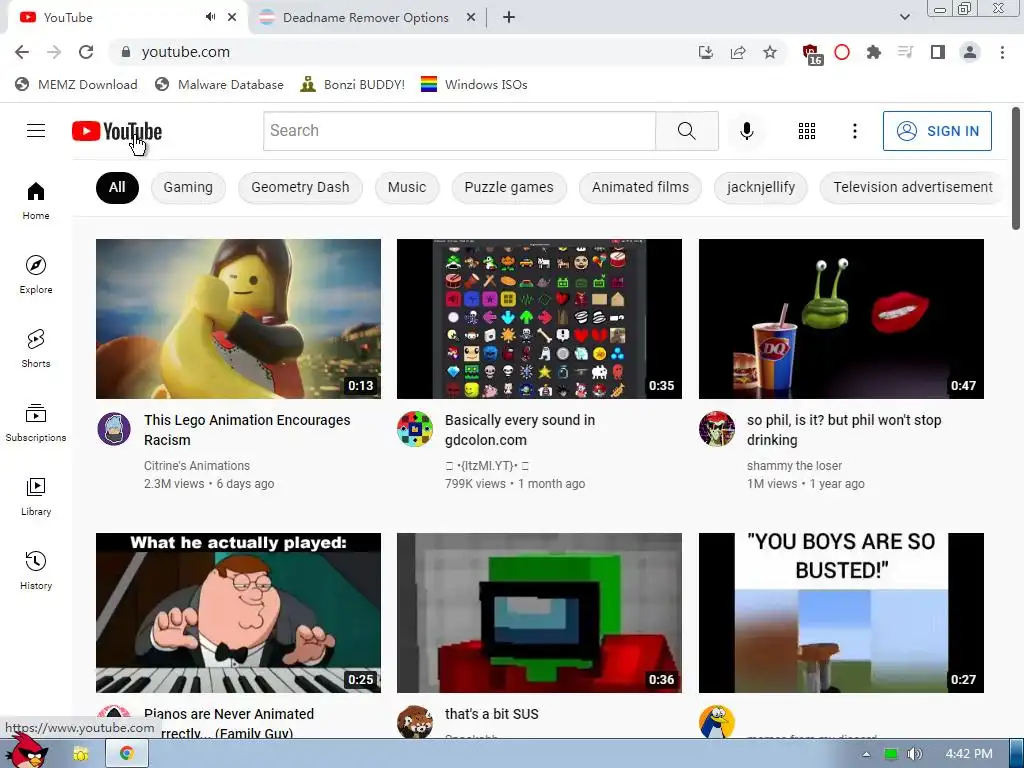Image resolution: width=1024 pixels, height=768 pixels.
Task: Select the YouTube browser tab
Action: pyautogui.click(x=118, y=18)
